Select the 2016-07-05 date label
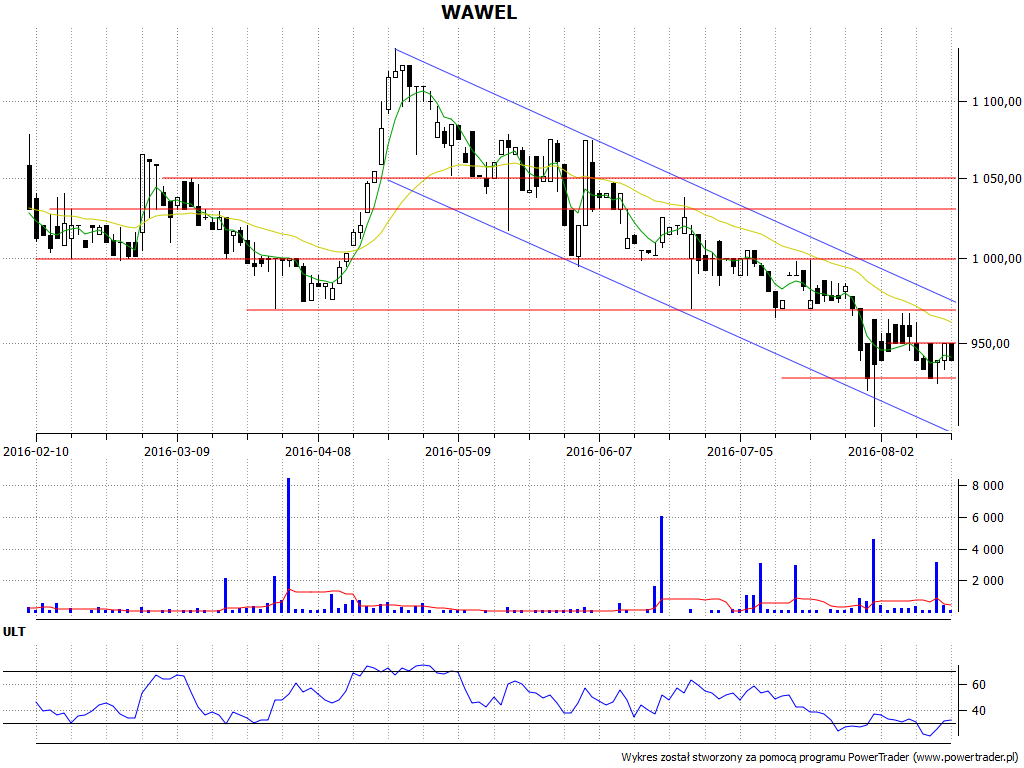This screenshot has width=1024, height=768. 740,451
